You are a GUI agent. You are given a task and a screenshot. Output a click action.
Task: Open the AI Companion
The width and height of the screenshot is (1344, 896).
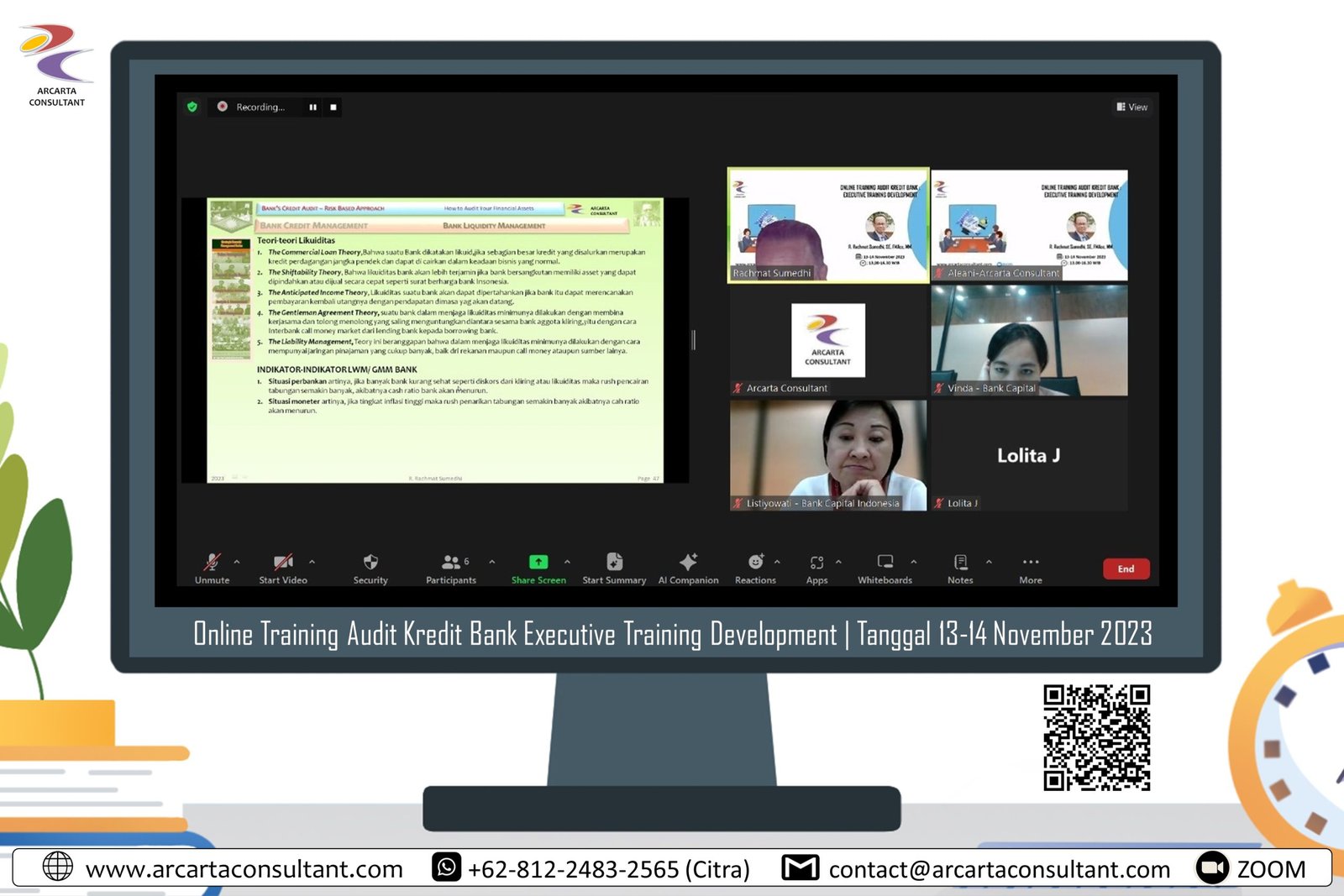tap(688, 562)
